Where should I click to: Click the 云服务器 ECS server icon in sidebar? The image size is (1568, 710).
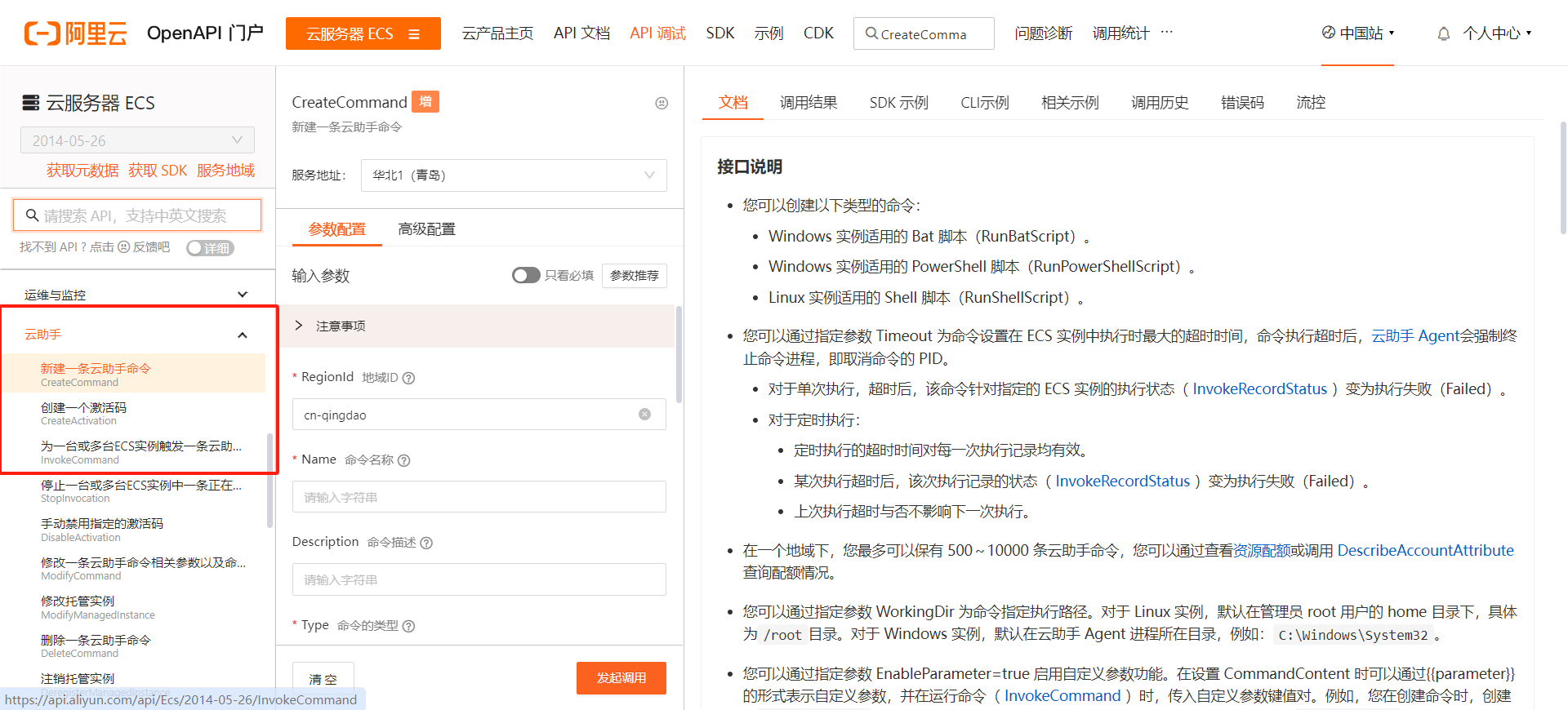[31, 103]
